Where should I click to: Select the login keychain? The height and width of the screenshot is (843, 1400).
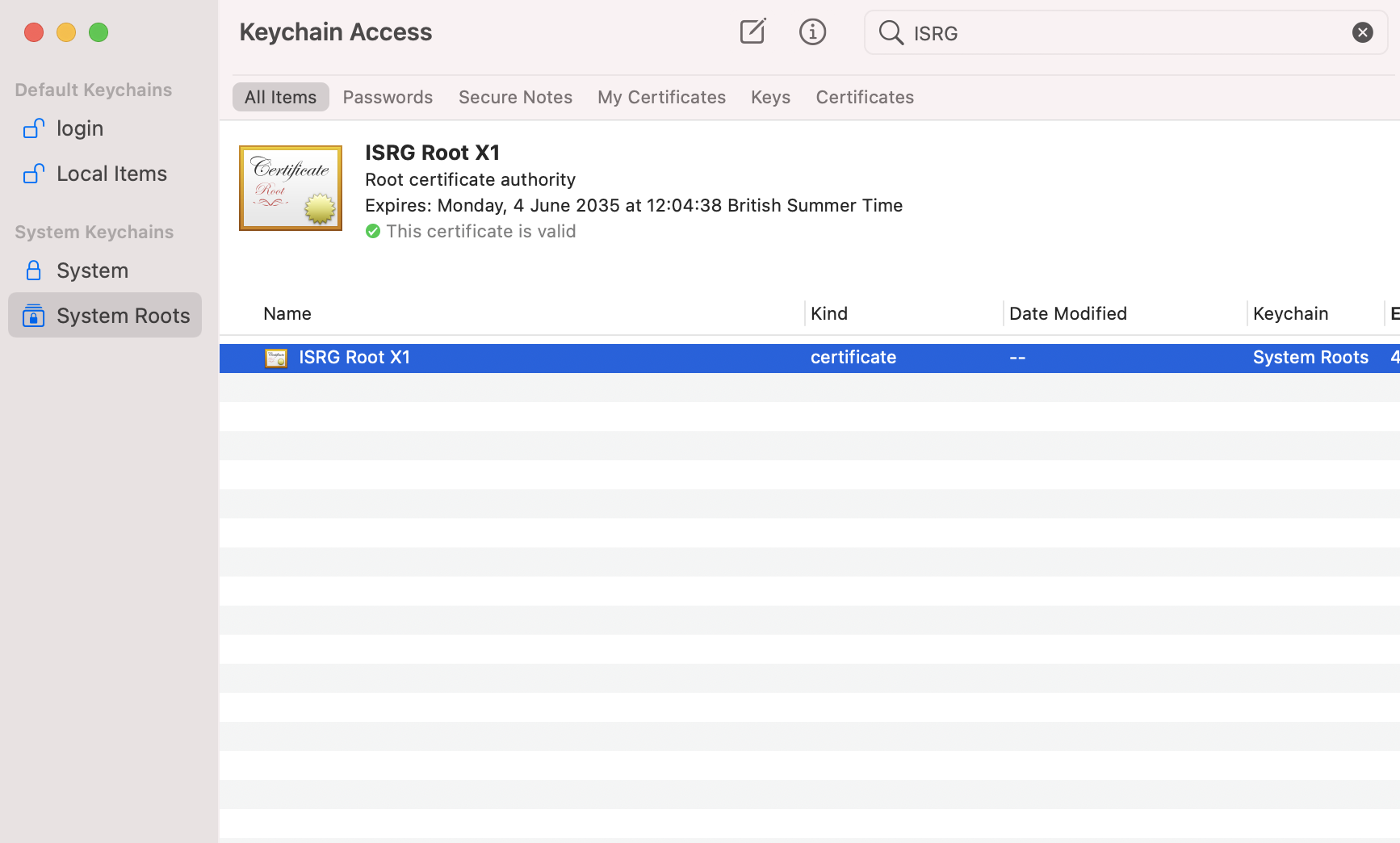(x=105, y=128)
